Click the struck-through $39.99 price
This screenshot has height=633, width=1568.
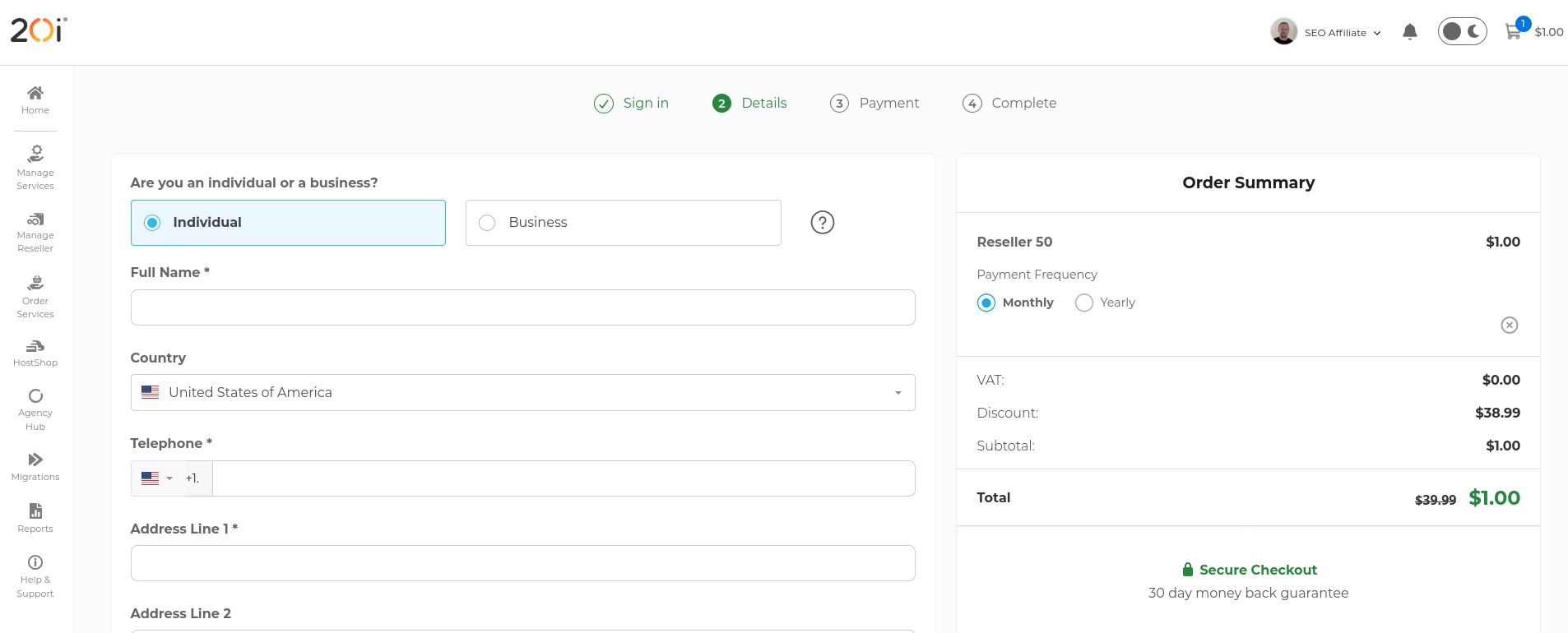(x=1436, y=500)
